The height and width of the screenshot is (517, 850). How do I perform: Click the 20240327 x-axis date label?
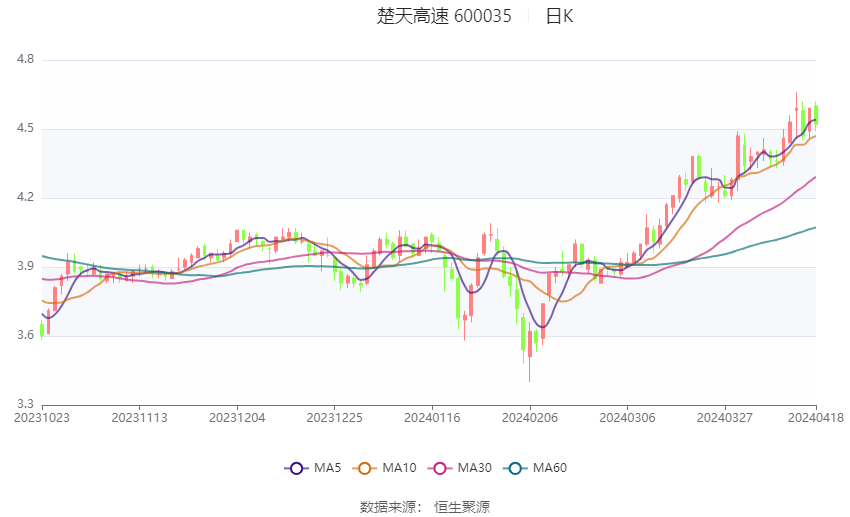[x=725, y=418]
